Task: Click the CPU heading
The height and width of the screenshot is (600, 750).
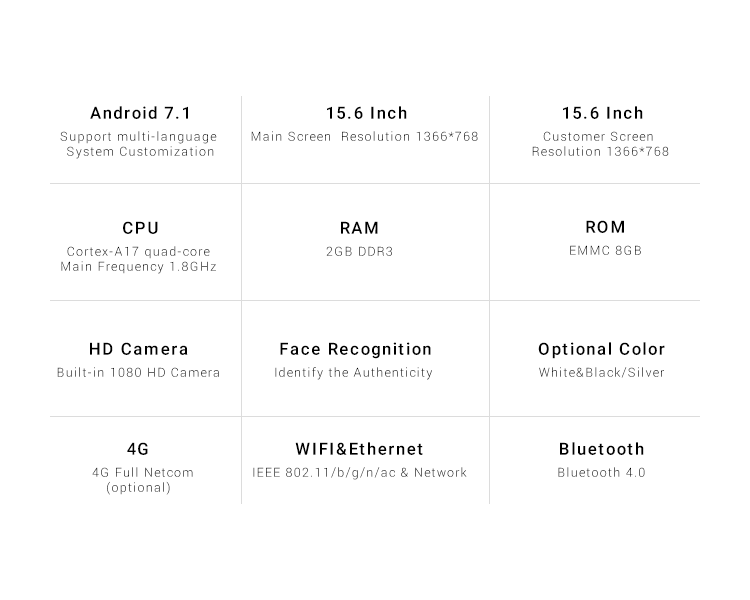Action: 141,228
